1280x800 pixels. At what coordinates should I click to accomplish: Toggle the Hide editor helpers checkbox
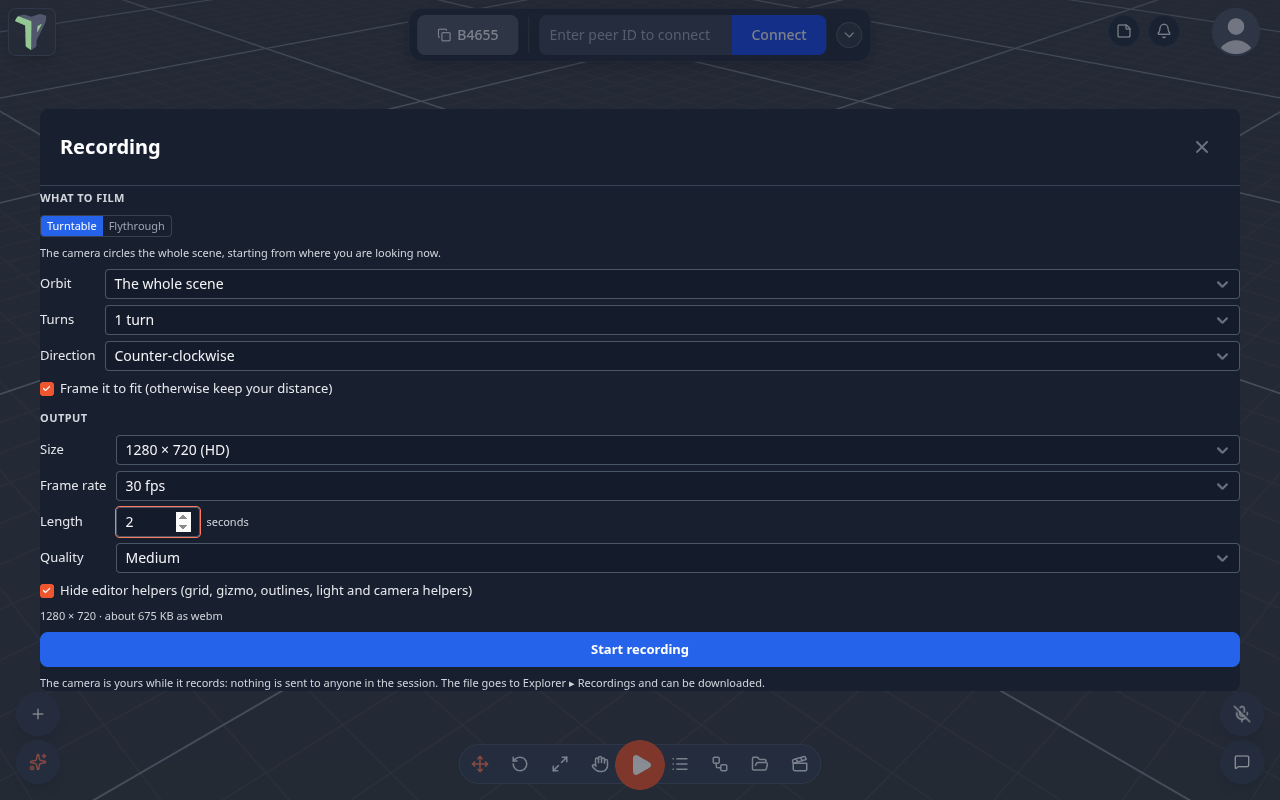point(47,590)
